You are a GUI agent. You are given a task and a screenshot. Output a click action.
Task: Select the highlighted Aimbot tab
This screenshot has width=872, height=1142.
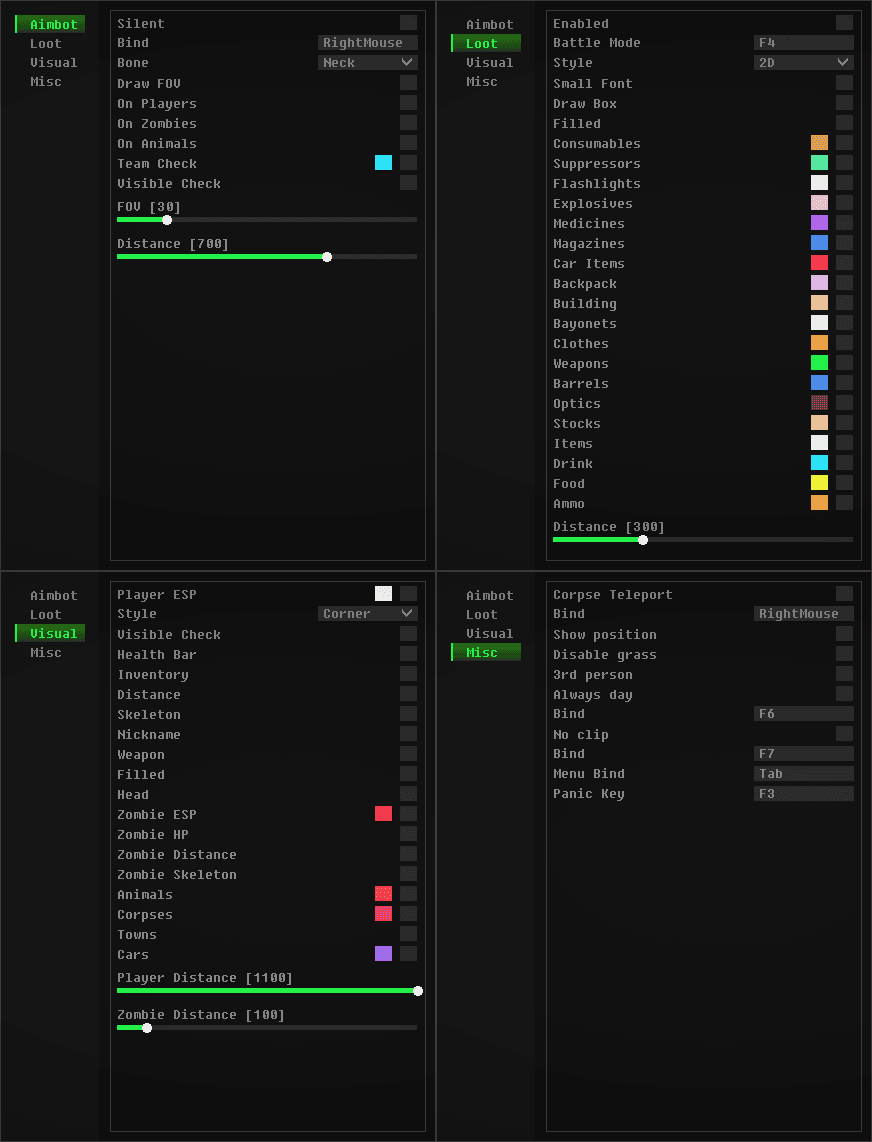52,24
